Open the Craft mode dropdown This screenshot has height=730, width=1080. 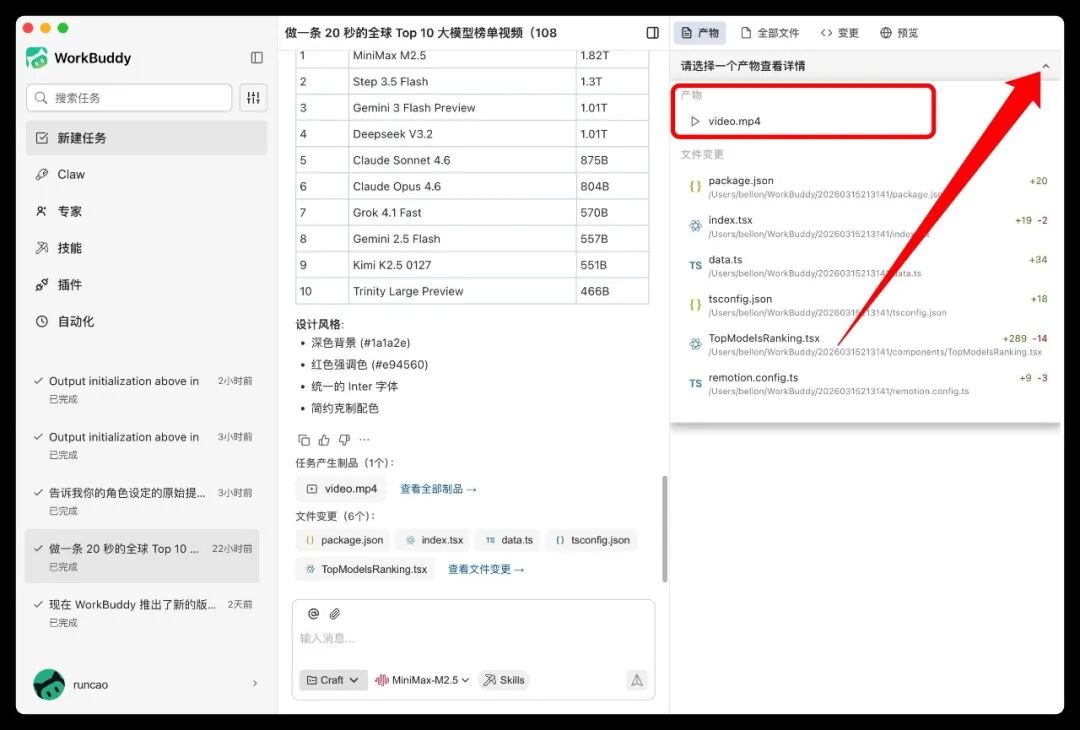tap(333, 680)
